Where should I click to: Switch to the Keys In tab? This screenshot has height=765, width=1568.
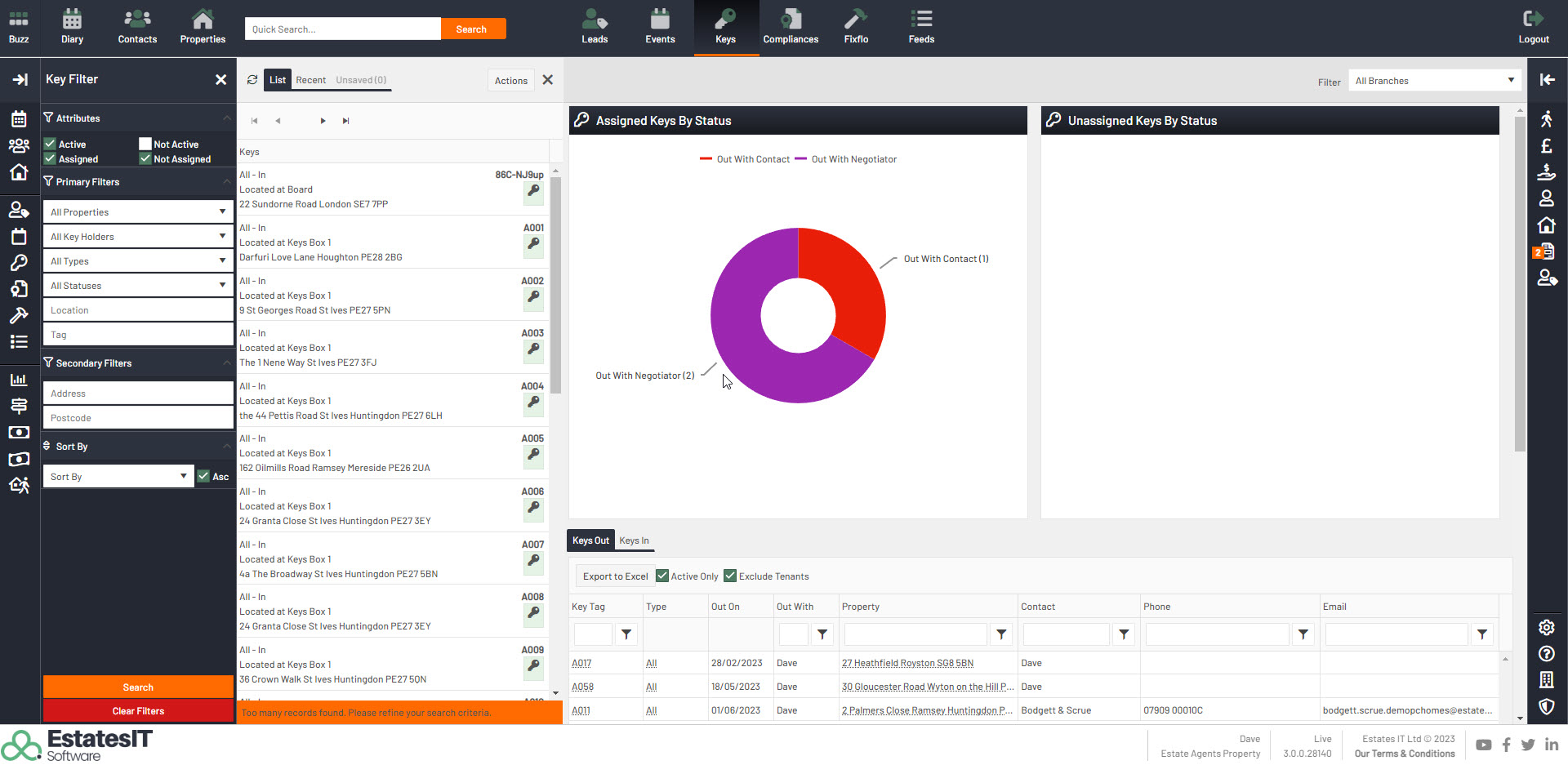(634, 540)
